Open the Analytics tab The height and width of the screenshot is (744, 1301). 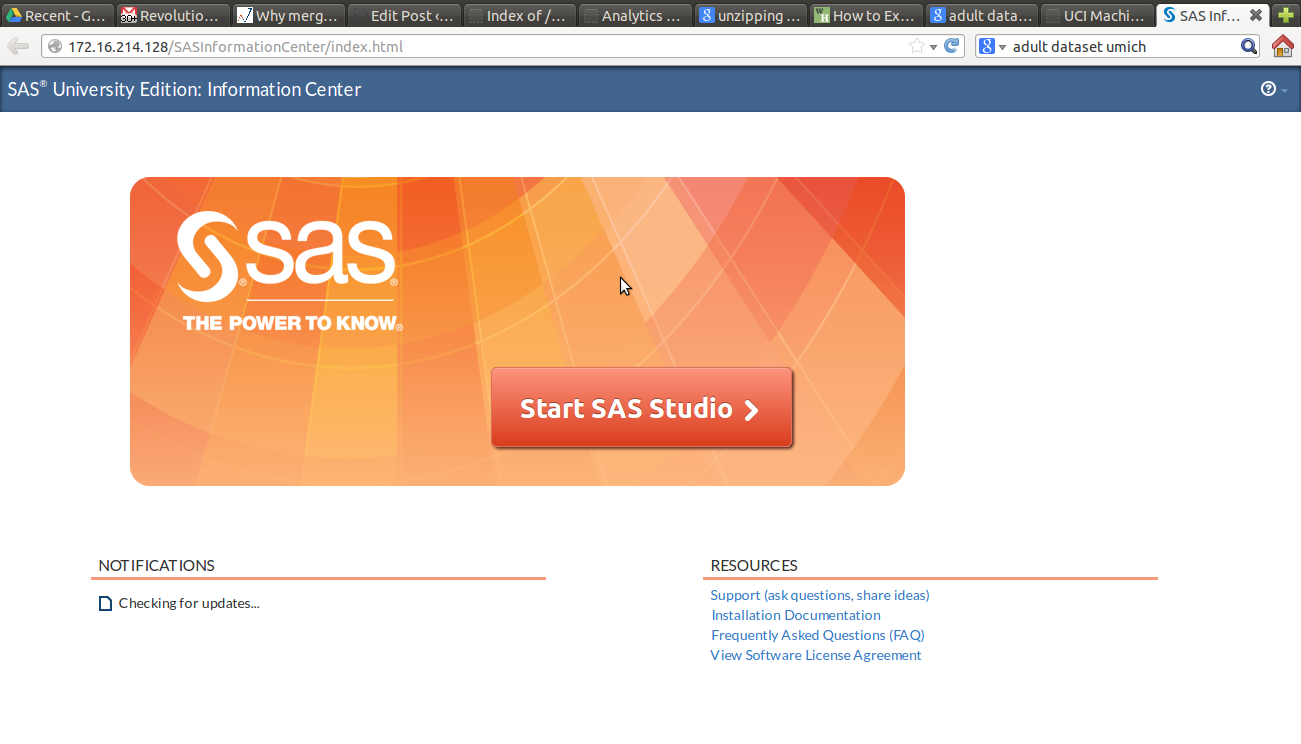[636, 15]
